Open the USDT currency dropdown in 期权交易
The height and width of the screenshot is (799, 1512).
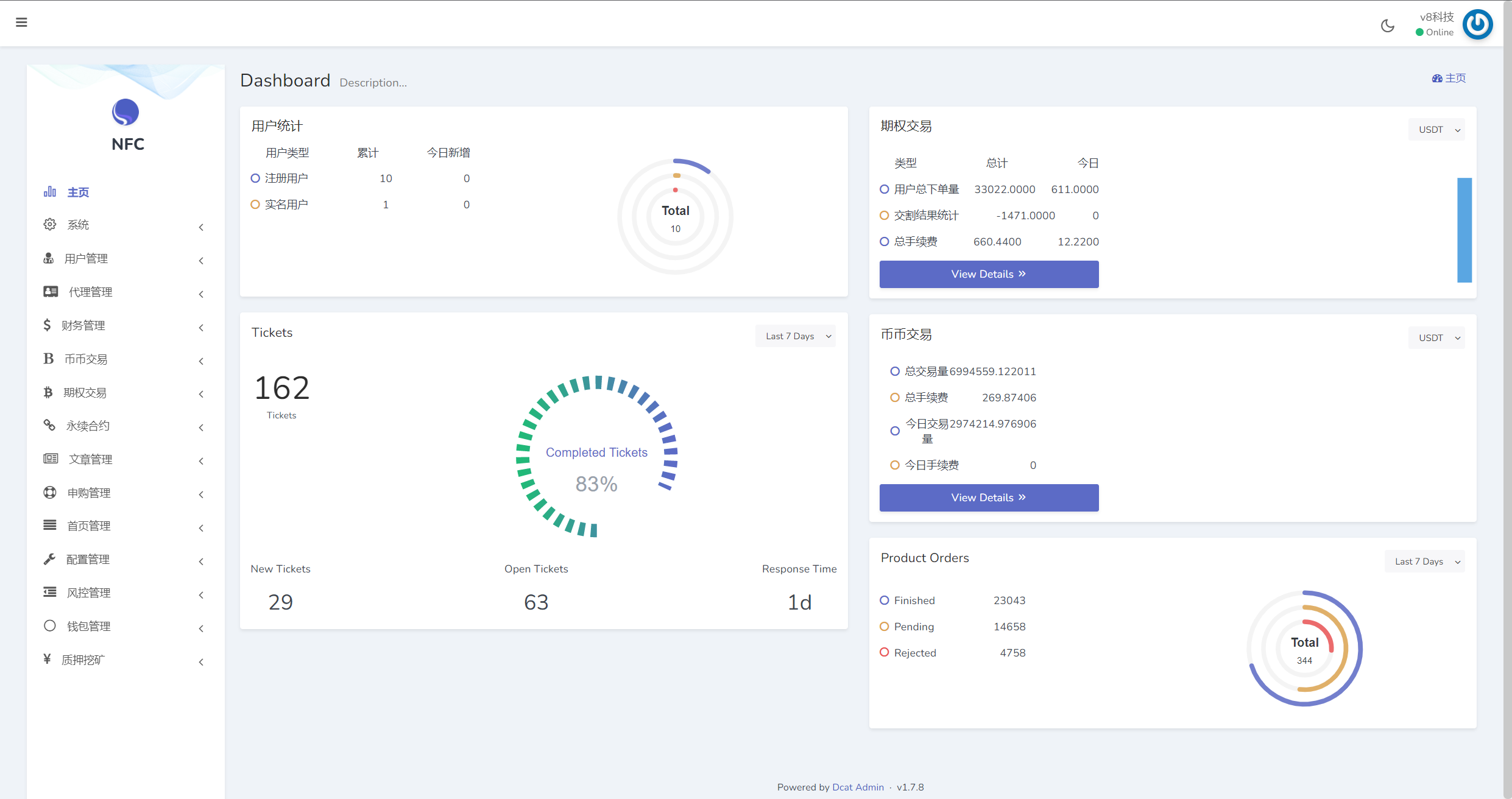click(1437, 128)
